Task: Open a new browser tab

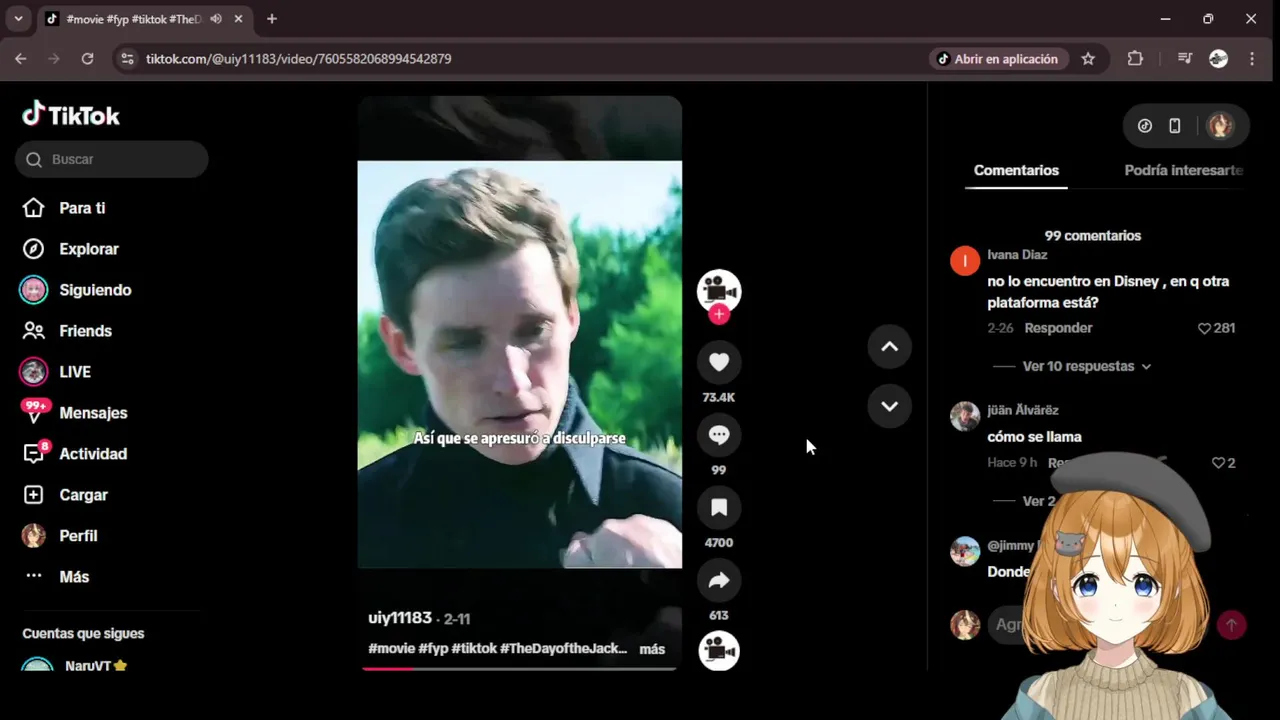Action: point(272,19)
